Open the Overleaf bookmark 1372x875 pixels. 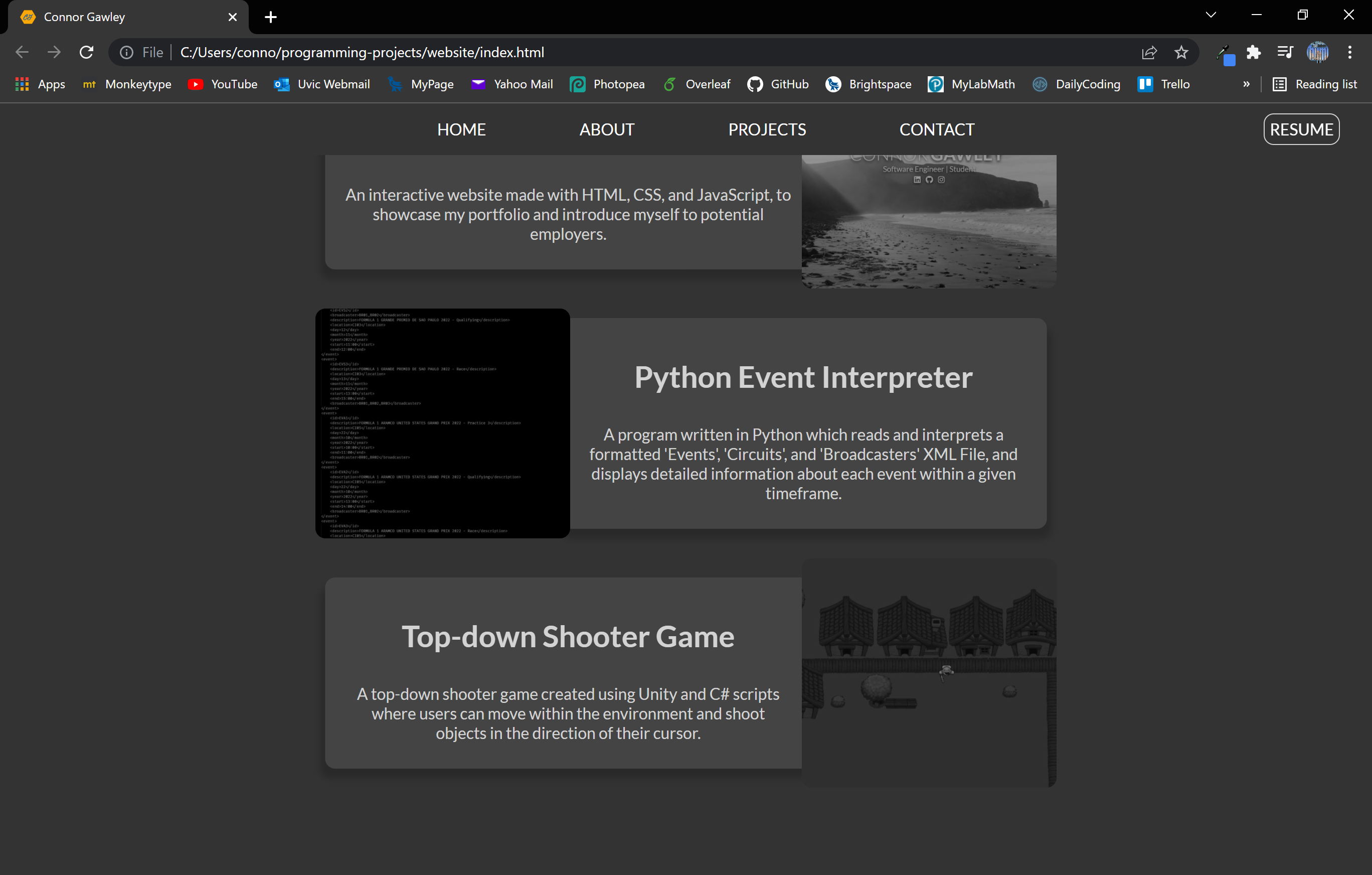[x=697, y=84]
